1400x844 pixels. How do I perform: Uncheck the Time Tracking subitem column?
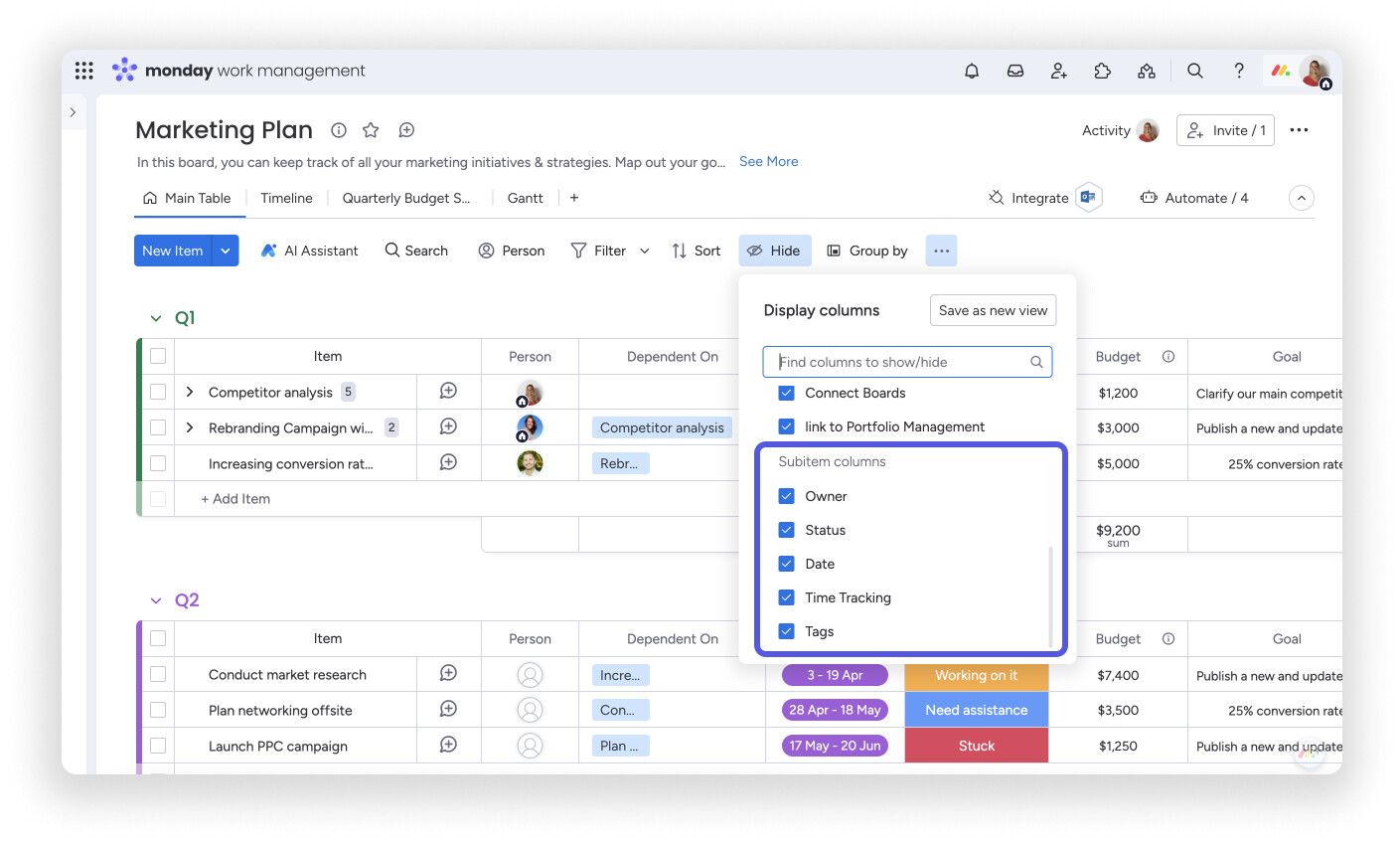click(x=786, y=597)
